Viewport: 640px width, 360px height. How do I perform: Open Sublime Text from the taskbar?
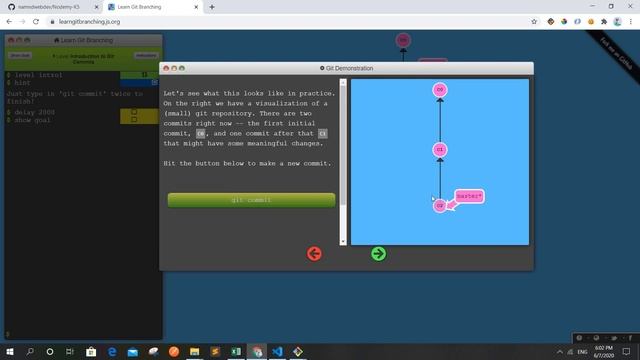pos(215,351)
